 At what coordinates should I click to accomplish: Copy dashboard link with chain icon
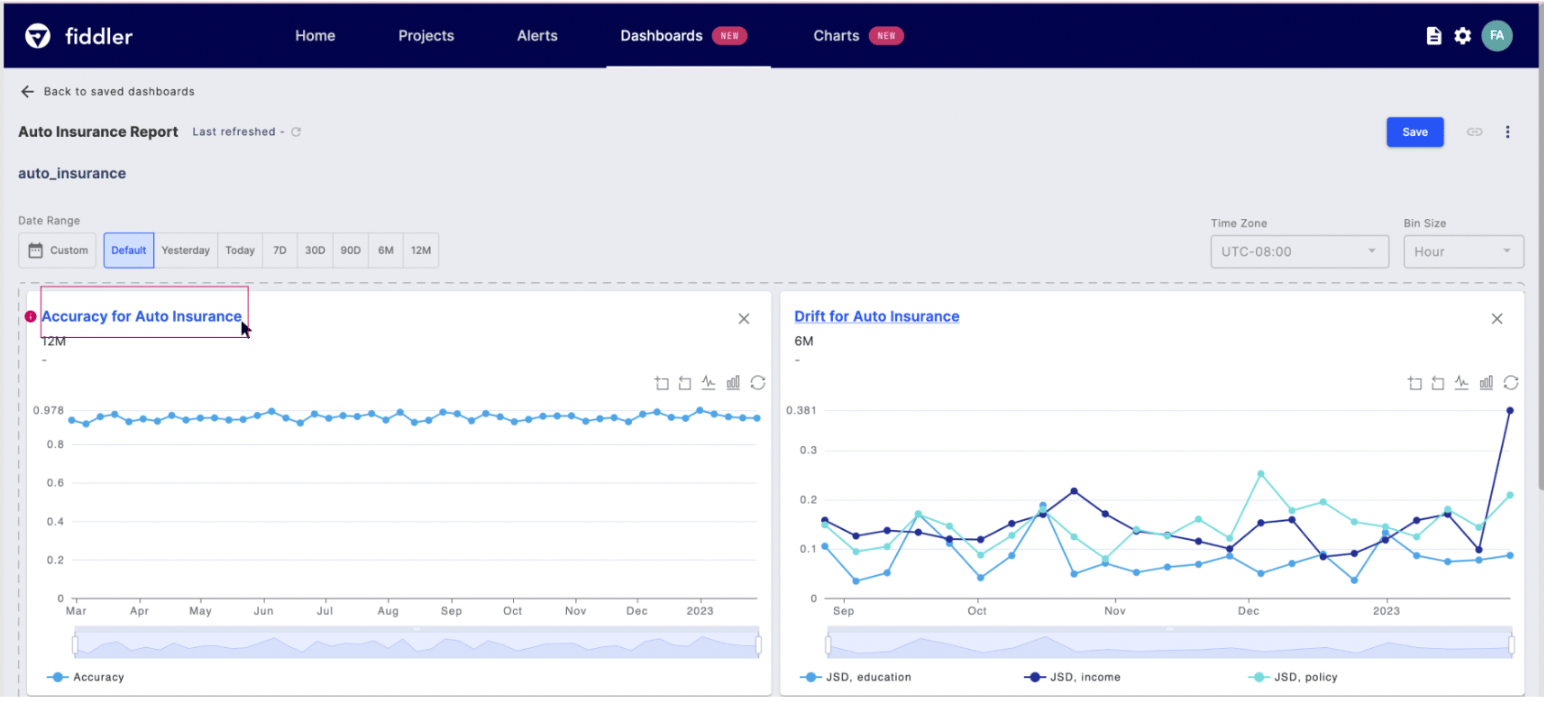pos(1474,132)
